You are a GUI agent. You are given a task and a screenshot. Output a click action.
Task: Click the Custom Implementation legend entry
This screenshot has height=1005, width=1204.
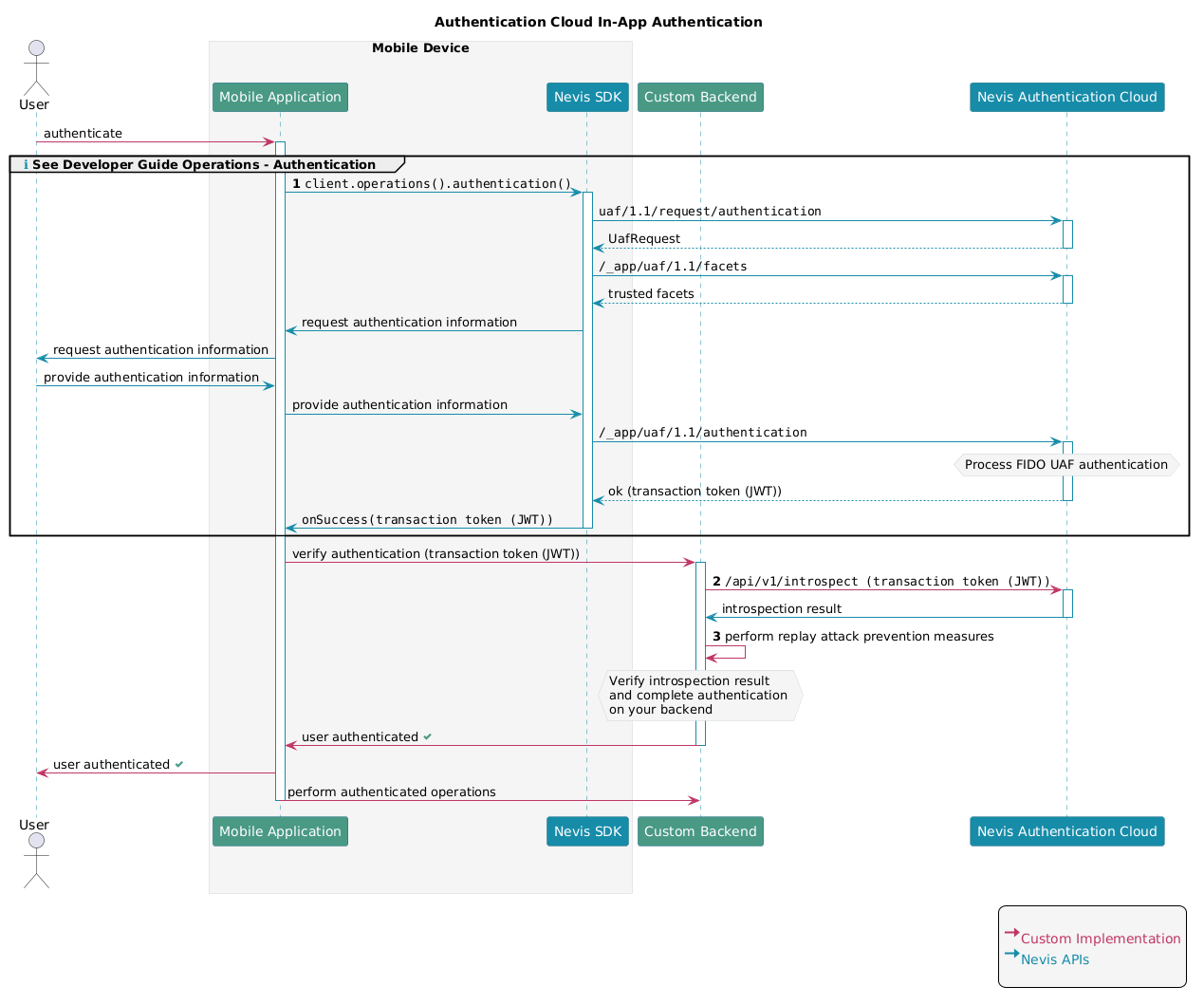click(x=1101, y=939)
